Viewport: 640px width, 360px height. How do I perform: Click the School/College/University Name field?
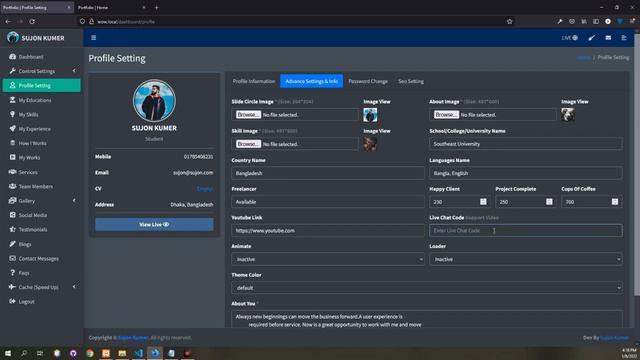tap(526, 144)
